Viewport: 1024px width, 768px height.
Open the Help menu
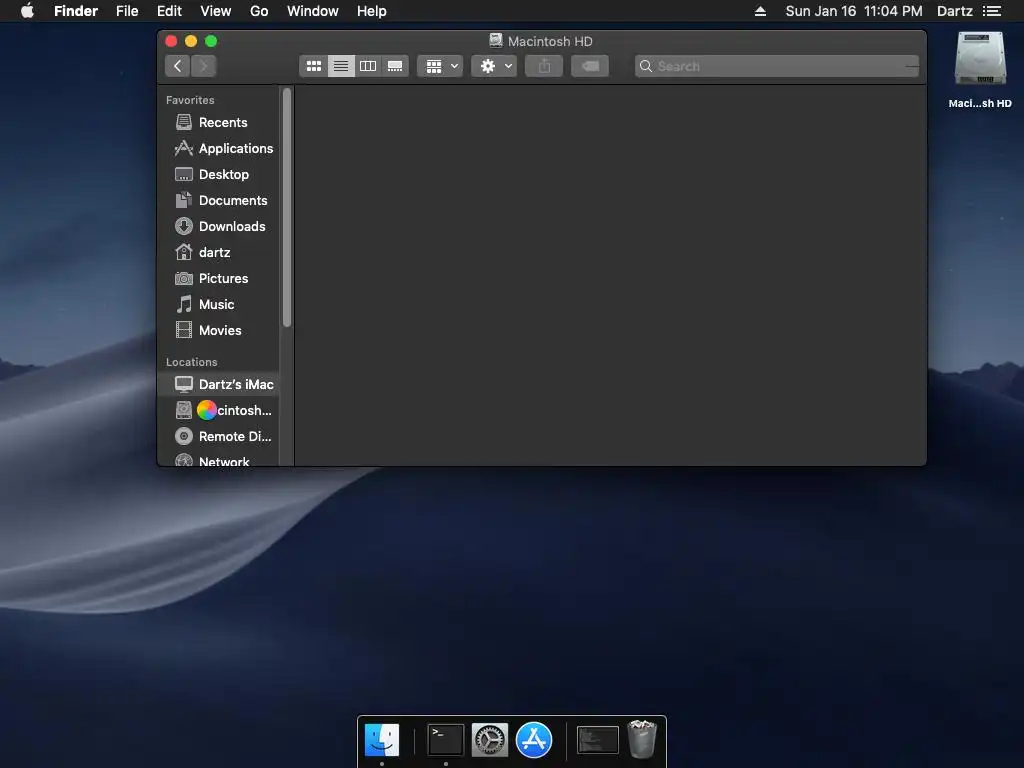pyautogui.click(x=372, y=11)
